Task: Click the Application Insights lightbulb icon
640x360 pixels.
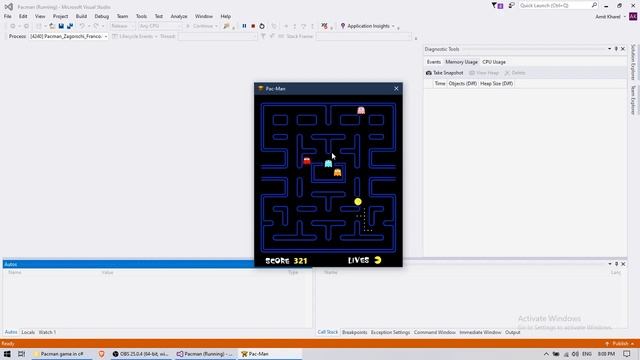Action: [x=343, y=26]
